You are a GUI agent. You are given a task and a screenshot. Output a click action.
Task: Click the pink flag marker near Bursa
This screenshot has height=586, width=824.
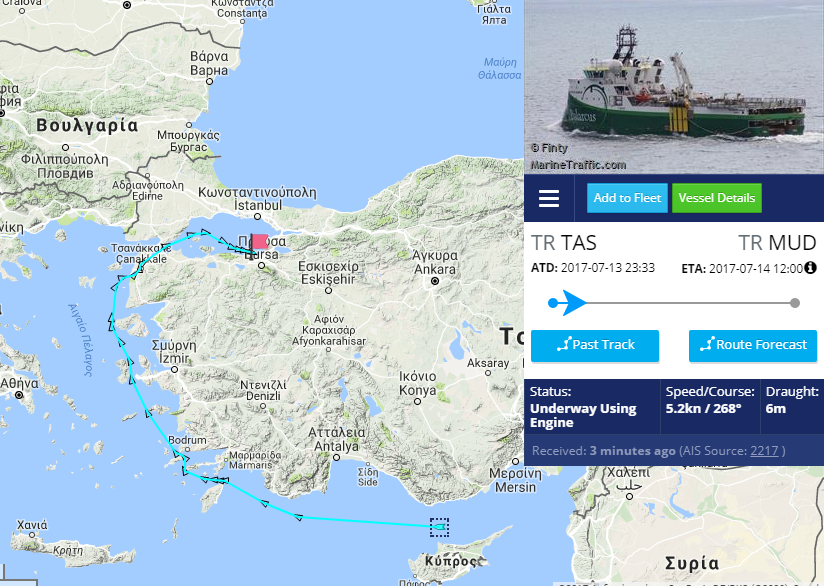[x=260, y=242]
